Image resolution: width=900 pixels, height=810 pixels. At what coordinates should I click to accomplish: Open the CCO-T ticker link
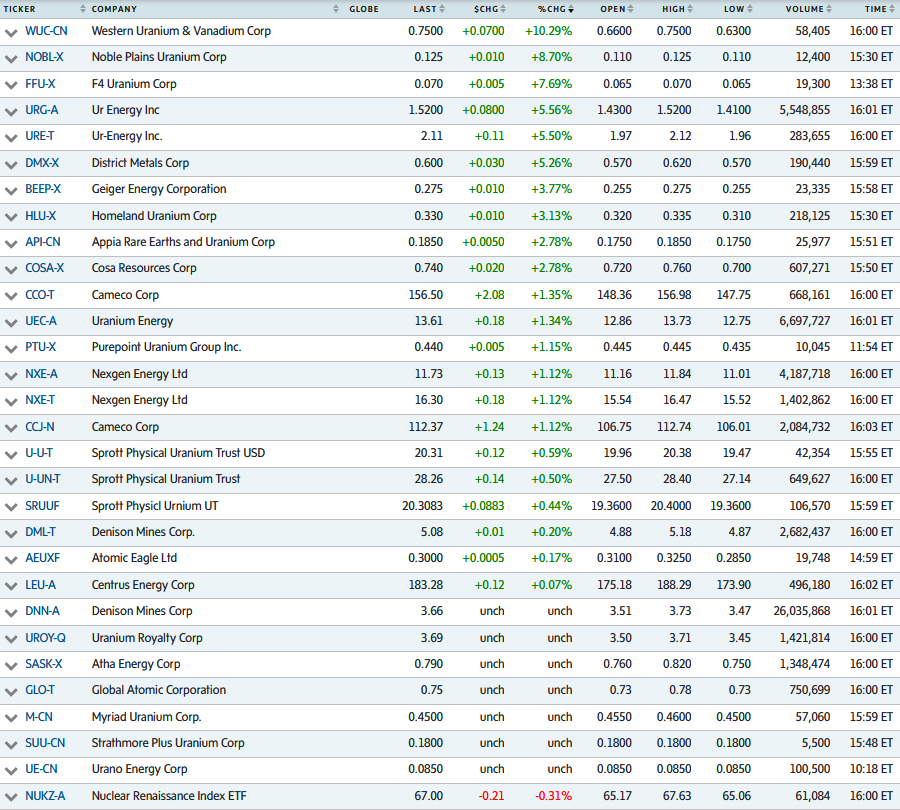coord(40,295)
